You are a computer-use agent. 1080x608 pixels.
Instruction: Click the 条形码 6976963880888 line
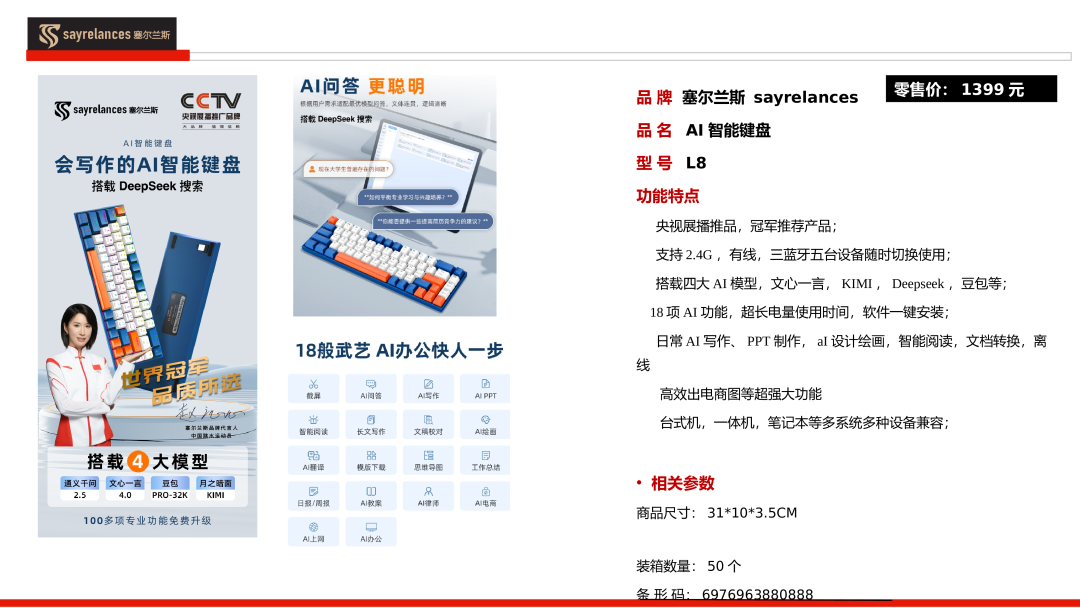[x=725, y=594]
